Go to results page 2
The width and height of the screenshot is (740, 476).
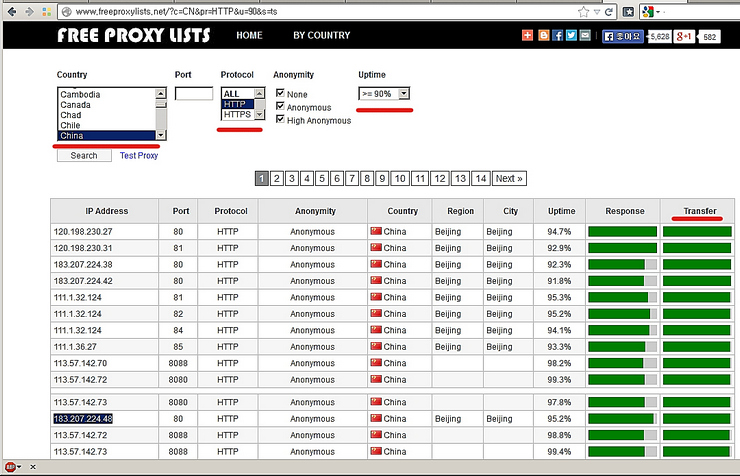pyautogui.click(x=277, y=178)
